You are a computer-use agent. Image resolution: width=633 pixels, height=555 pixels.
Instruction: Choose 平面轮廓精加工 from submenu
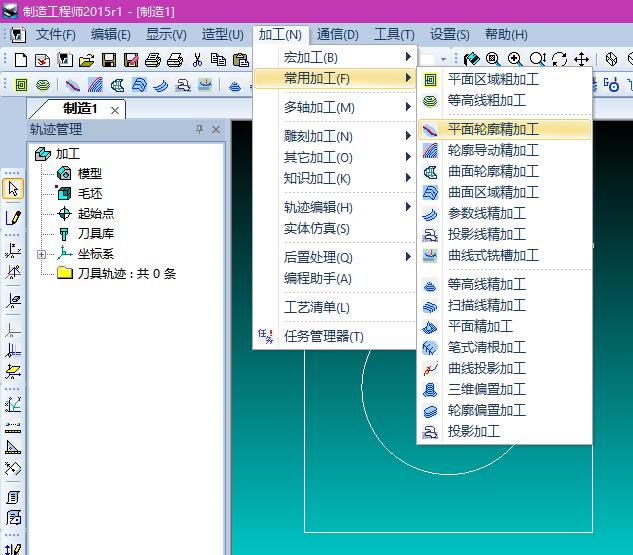point(505,129)
